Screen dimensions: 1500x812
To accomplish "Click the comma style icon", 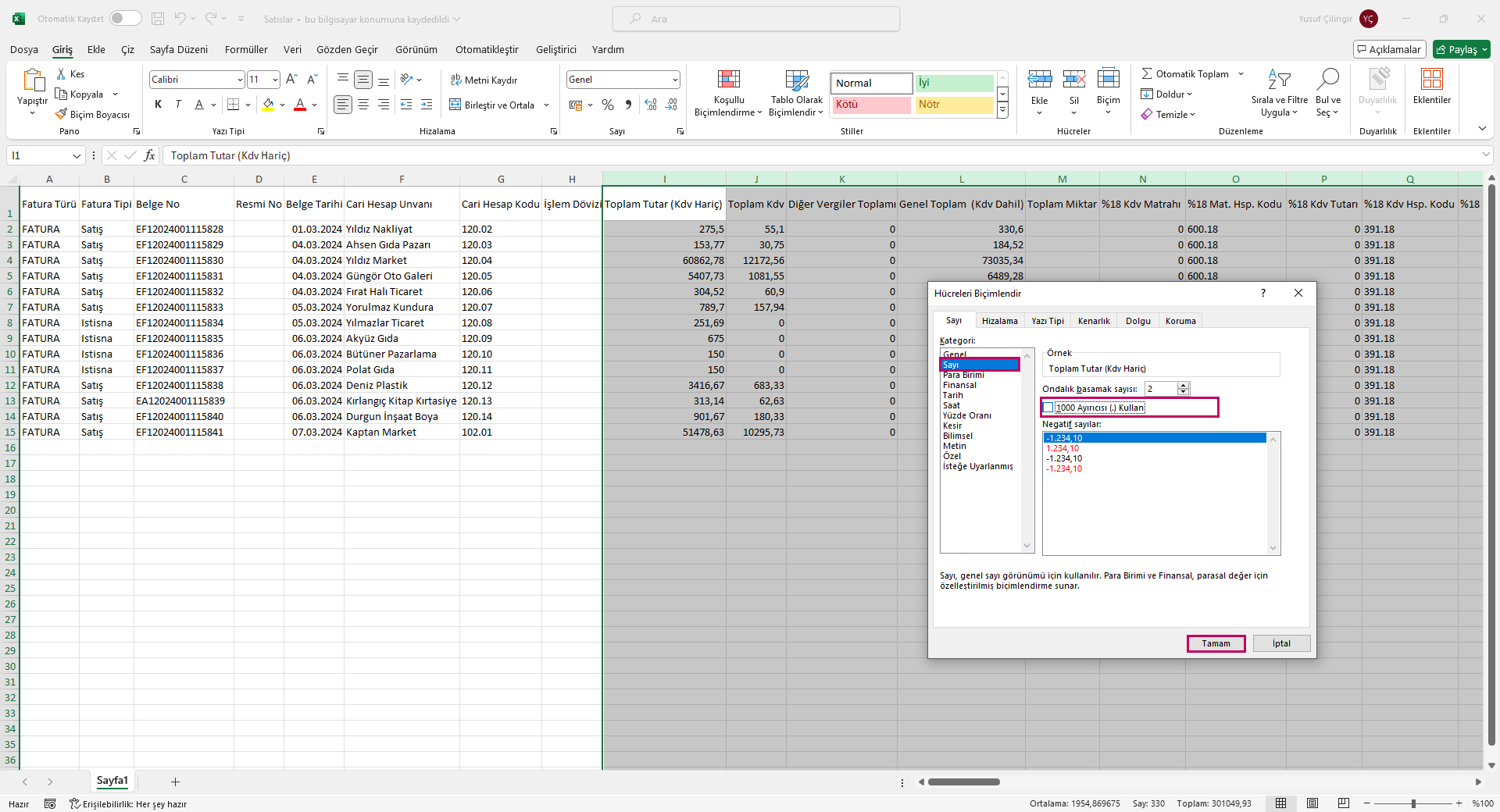I will point(628,105).
